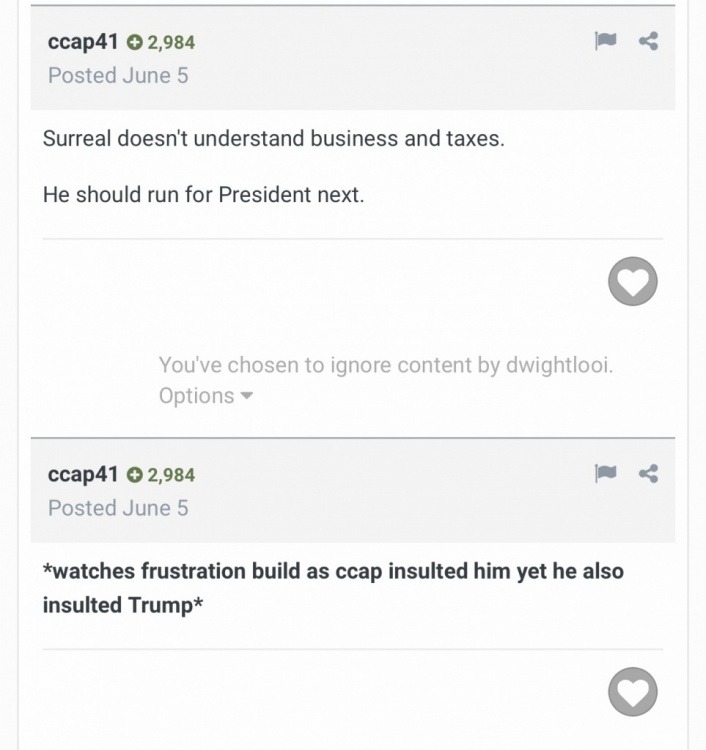Open the second post's 'Posted June 5' permalink
This screenshot has height=750, width=706.
(118, 508)
